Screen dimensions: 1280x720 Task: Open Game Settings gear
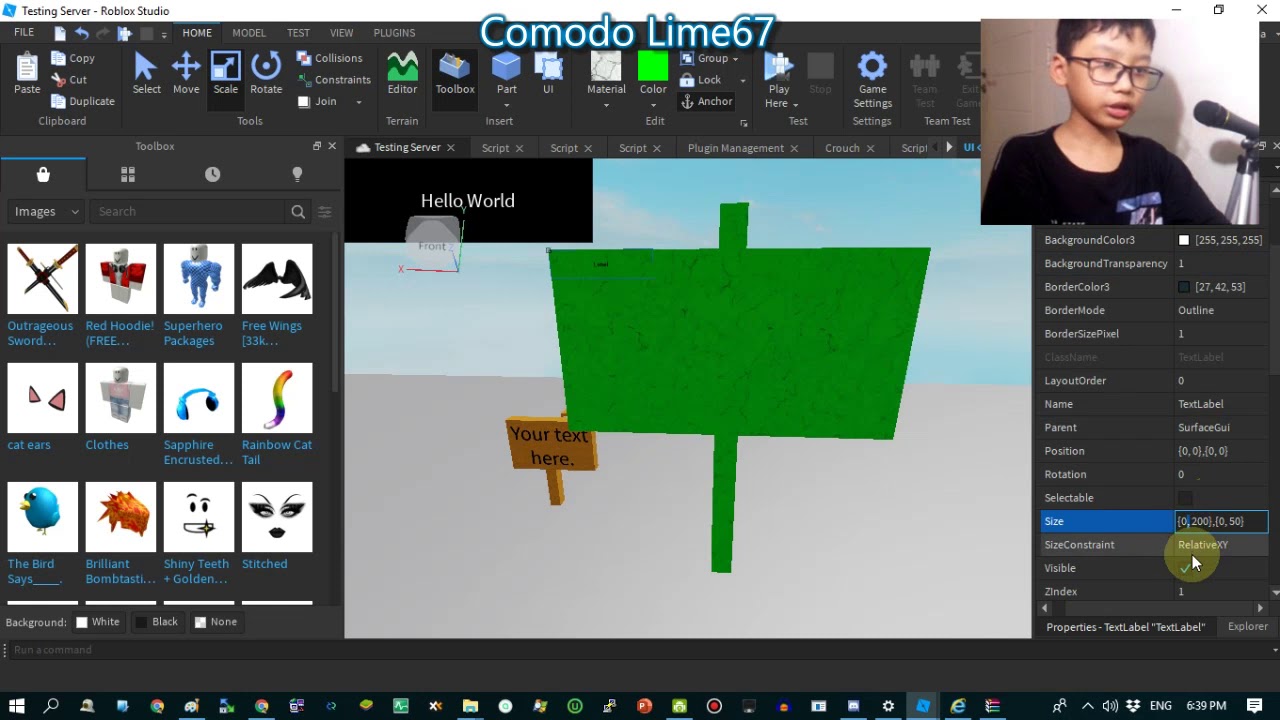click(872, 67)
